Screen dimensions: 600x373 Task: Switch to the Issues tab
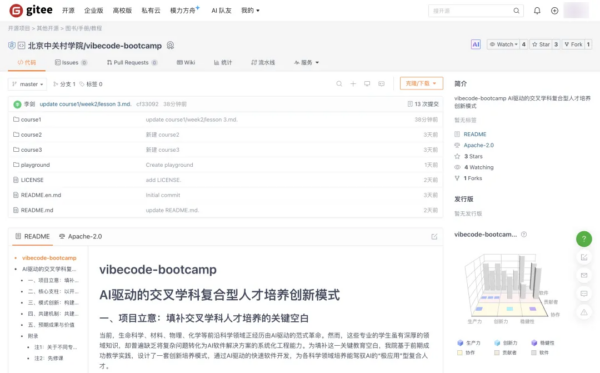[x=71, y=62]
